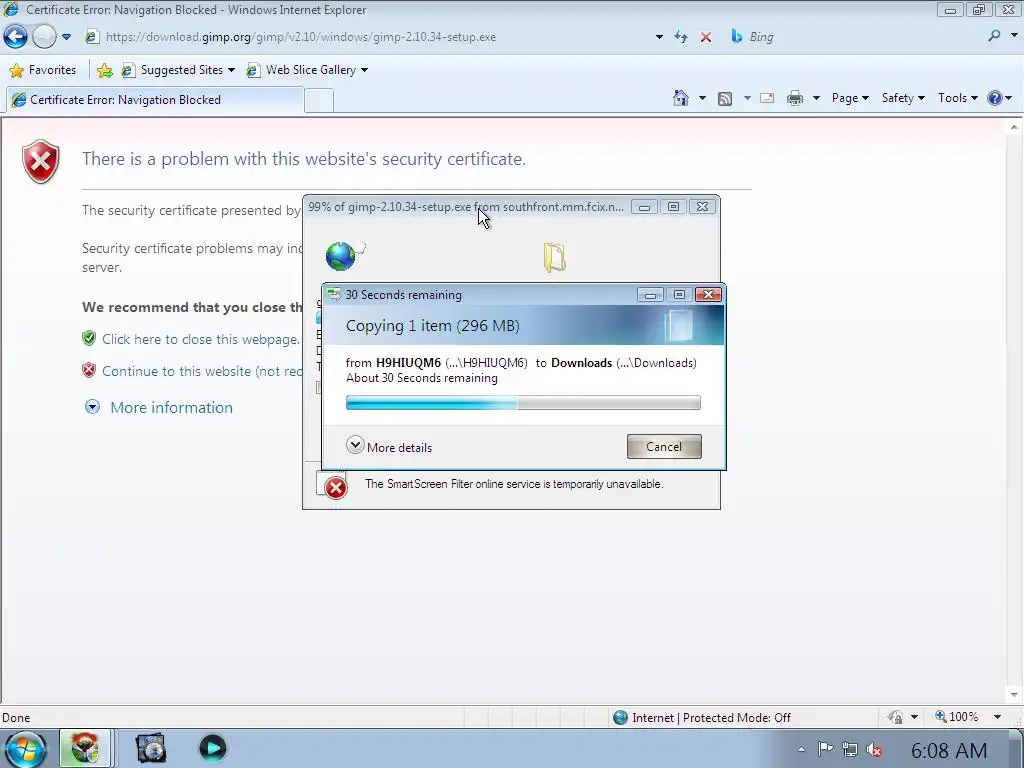This screenshot has height=768, width=1024.
Task: Click the search magnifier icon
Action: (994, 37)
